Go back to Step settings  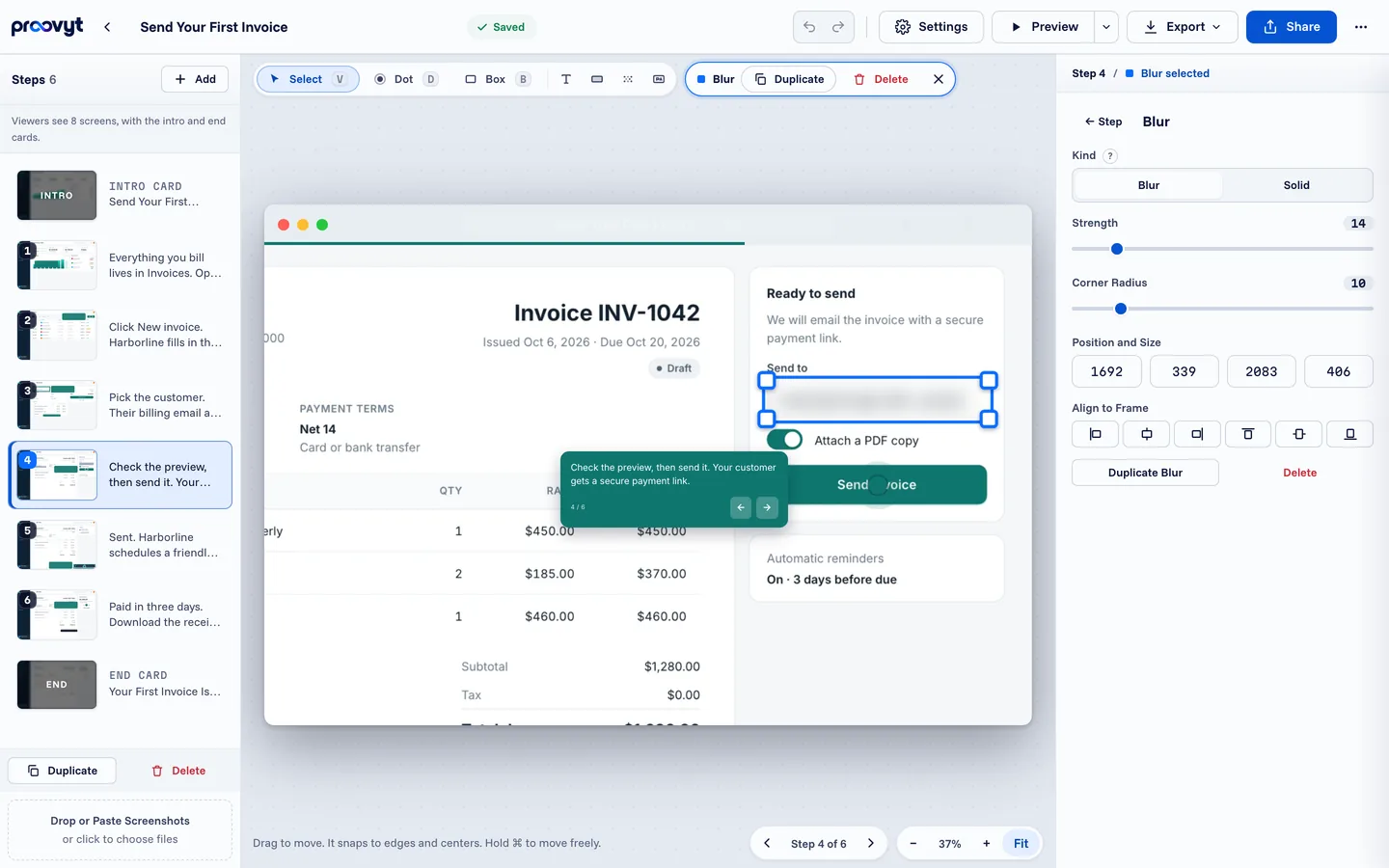pos(1103,122)
